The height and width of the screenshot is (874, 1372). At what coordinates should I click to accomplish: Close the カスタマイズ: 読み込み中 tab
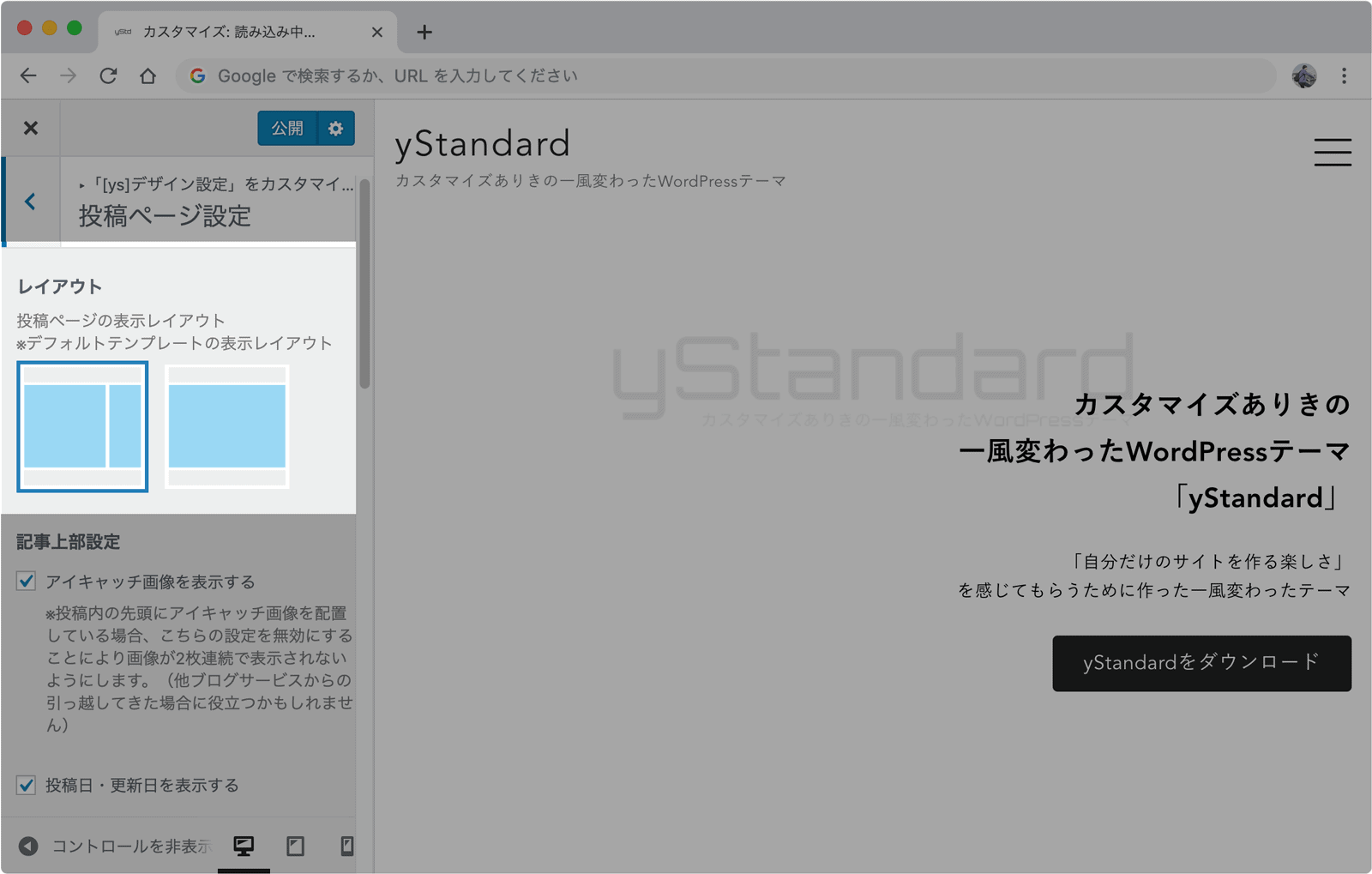point(377,33)
